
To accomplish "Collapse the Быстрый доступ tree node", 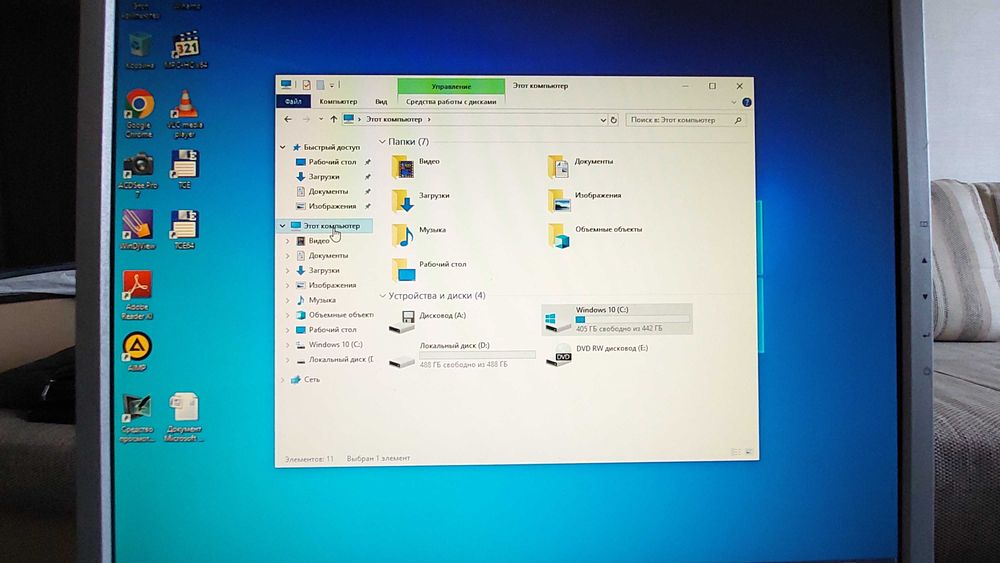I will click(283, 147).
